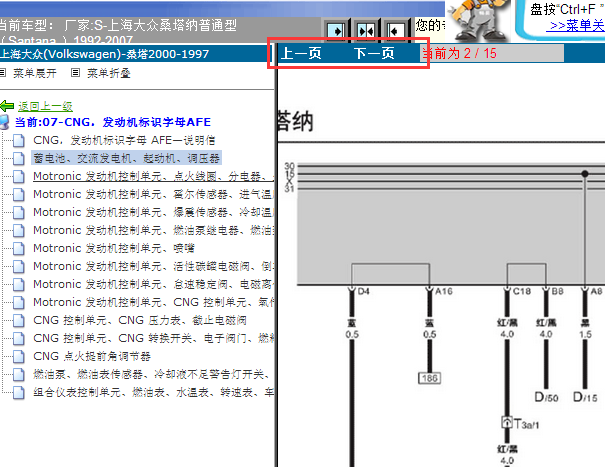
Task: Click 菜单折叠 to collapse the menu
Action: point(109,73)
